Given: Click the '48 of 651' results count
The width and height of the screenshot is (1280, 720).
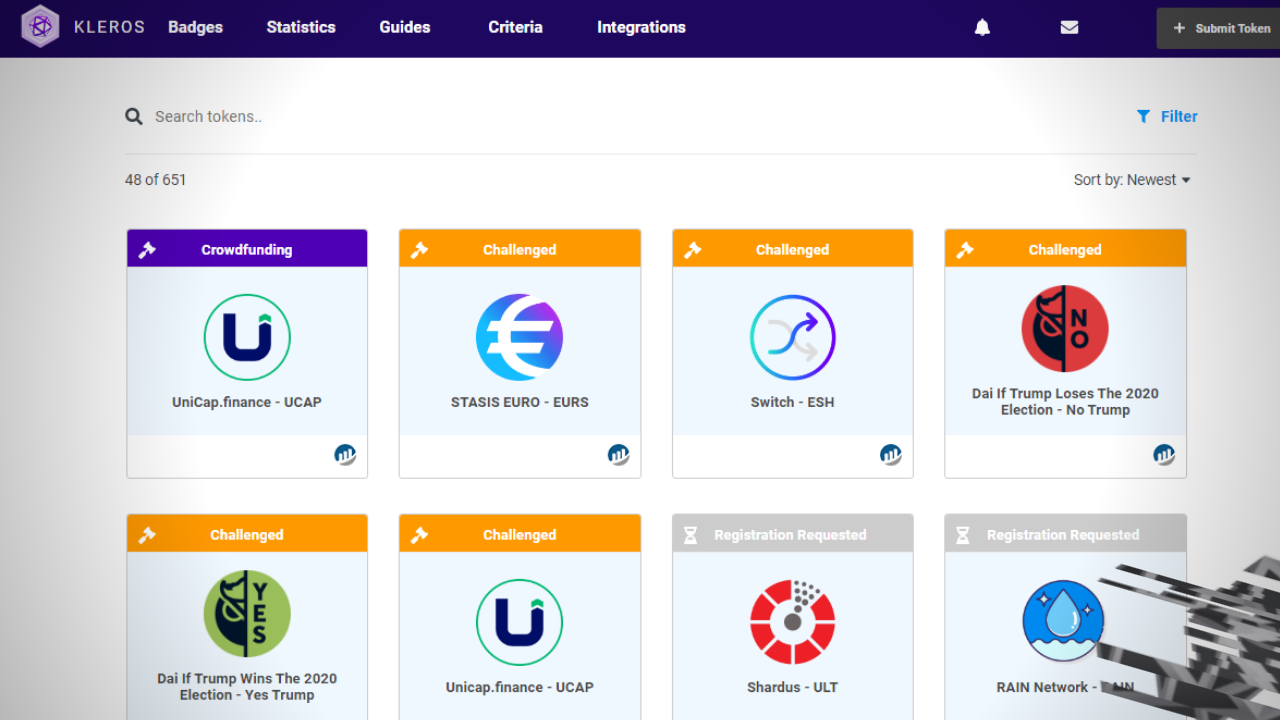Looking at the screenshot, I should pos(156,180).
